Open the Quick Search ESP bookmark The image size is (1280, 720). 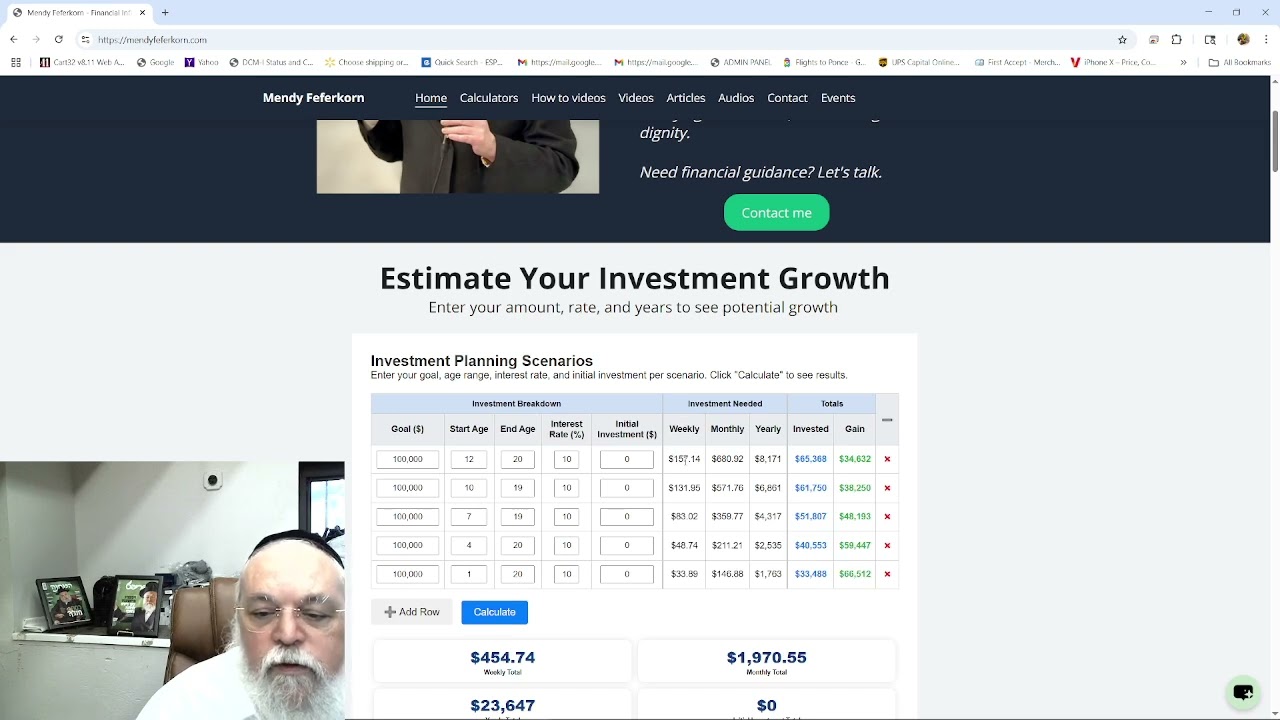(462, 62)
